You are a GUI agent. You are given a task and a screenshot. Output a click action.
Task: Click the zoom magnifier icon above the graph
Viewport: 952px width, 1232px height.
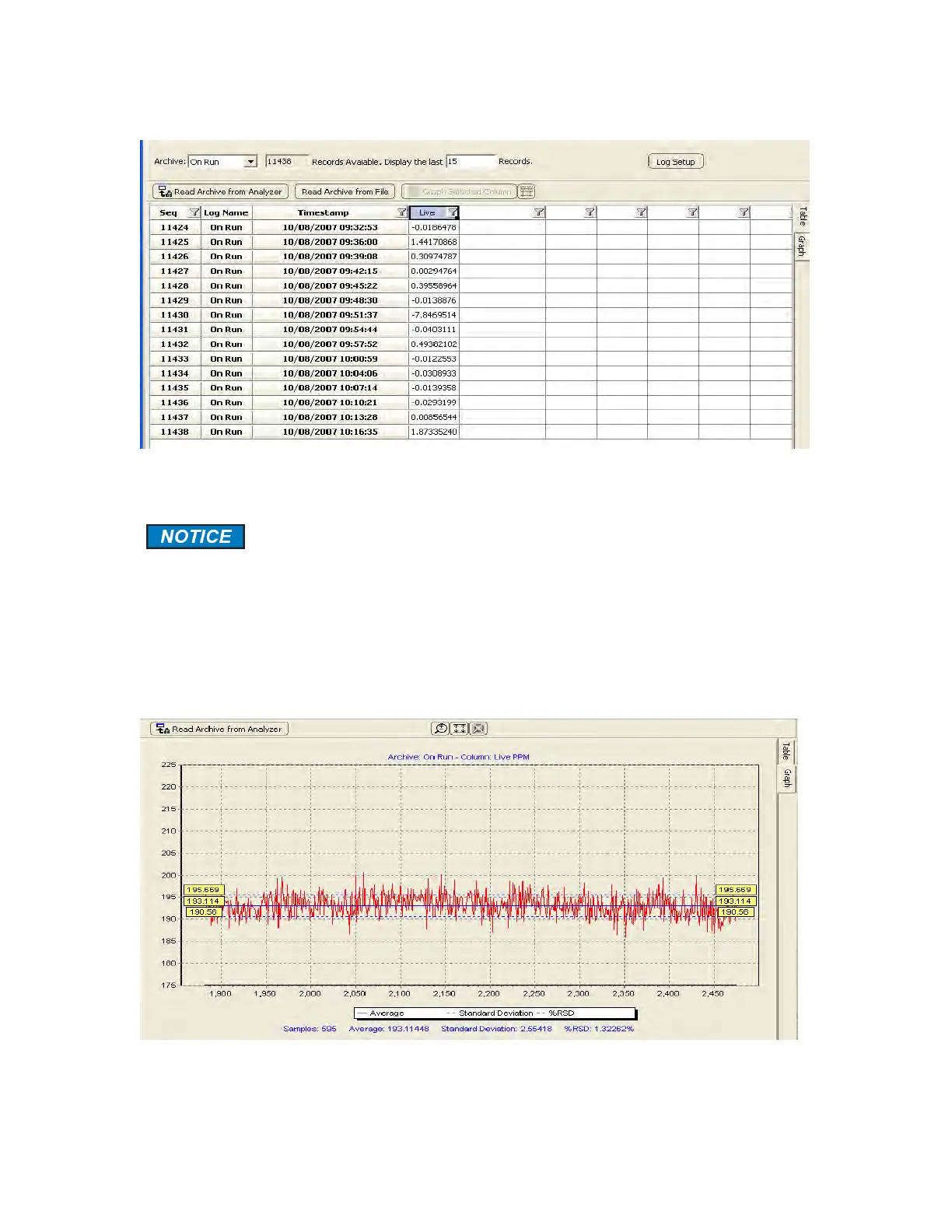[440, 729]
